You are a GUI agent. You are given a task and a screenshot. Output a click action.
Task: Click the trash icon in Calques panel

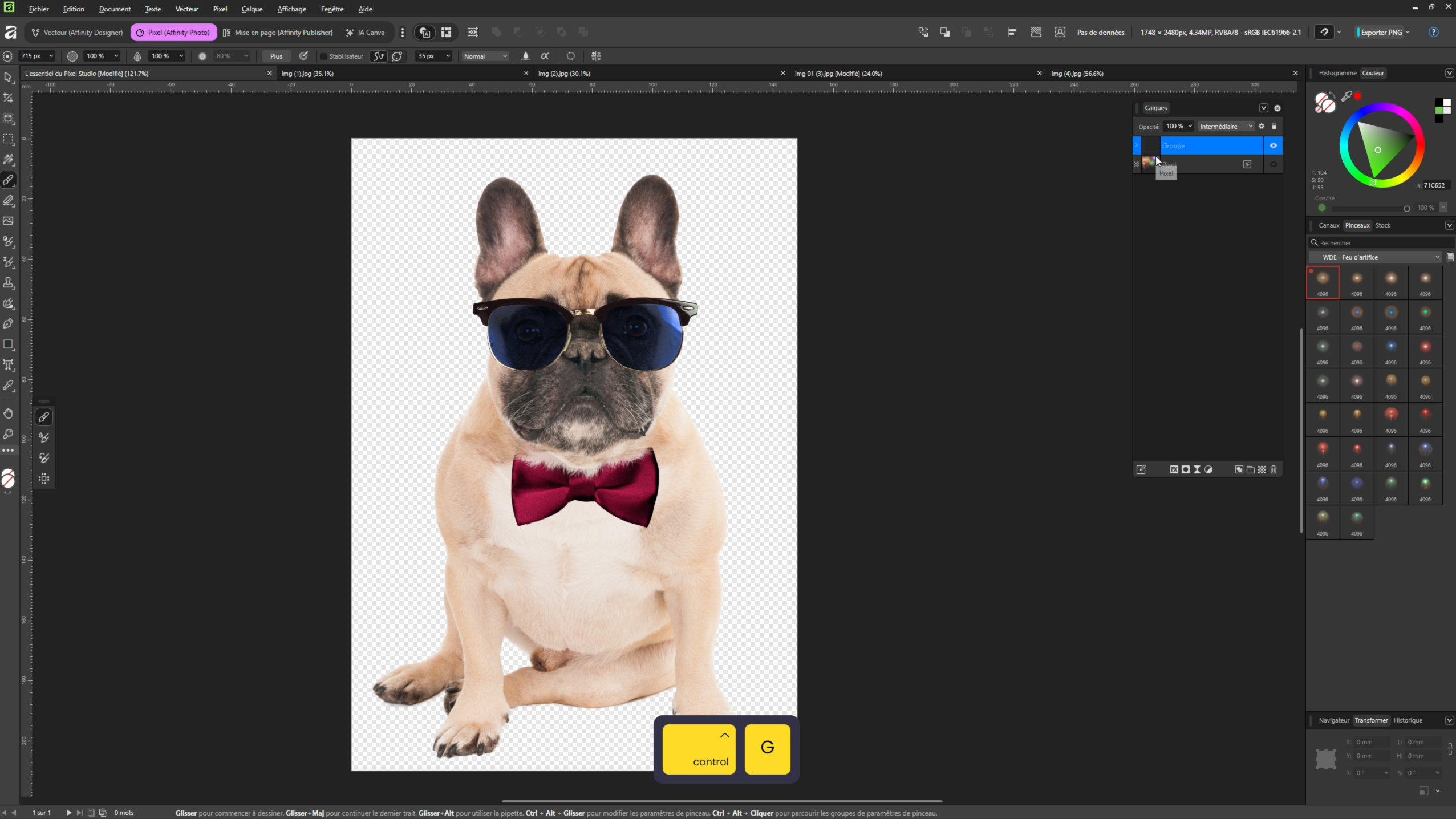pyautogui.click(x=1274, y=469)
